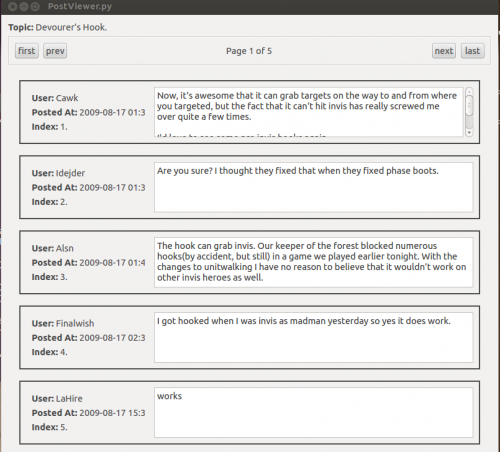
Task: Minimize the PostViewer.py window
Action: (24, 6)
